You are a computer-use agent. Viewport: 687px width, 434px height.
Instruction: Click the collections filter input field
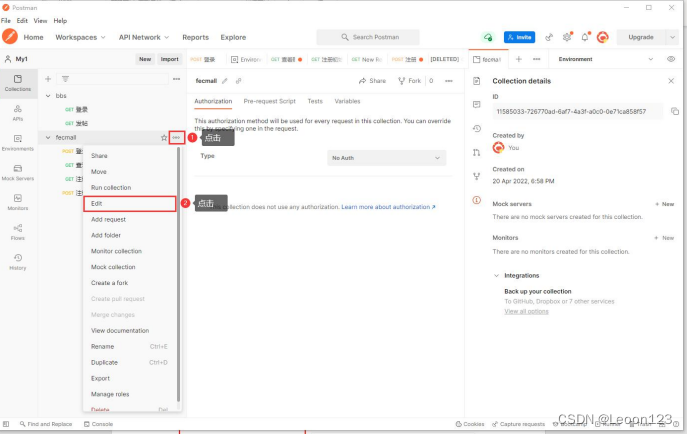click(x=113, y=79)
